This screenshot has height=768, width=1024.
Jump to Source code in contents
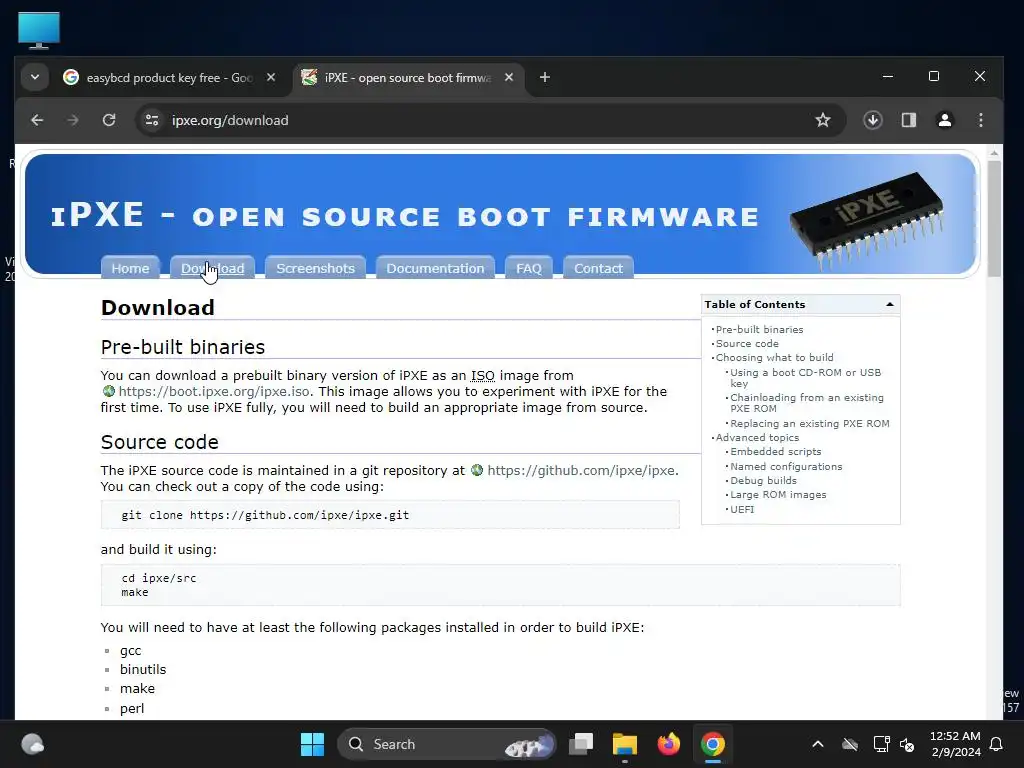pyautogui.click(x=747, y=344)
